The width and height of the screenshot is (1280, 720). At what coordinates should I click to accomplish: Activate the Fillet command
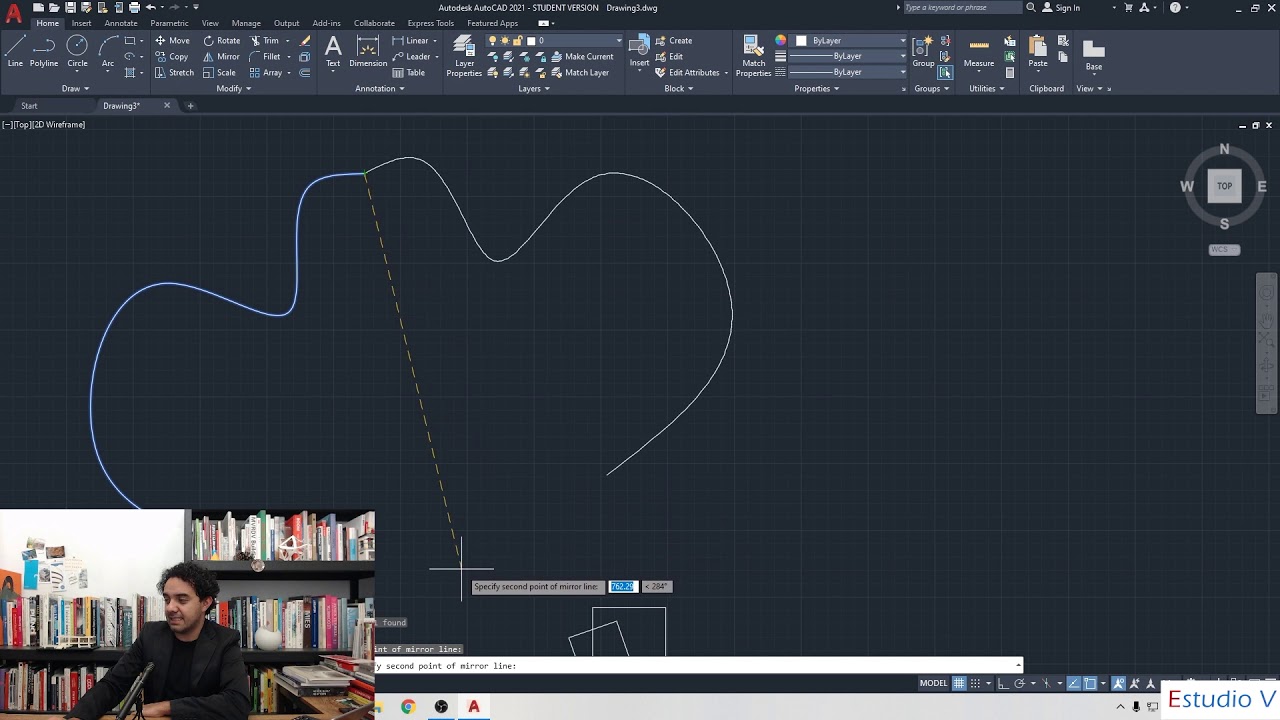pos(264,57)
